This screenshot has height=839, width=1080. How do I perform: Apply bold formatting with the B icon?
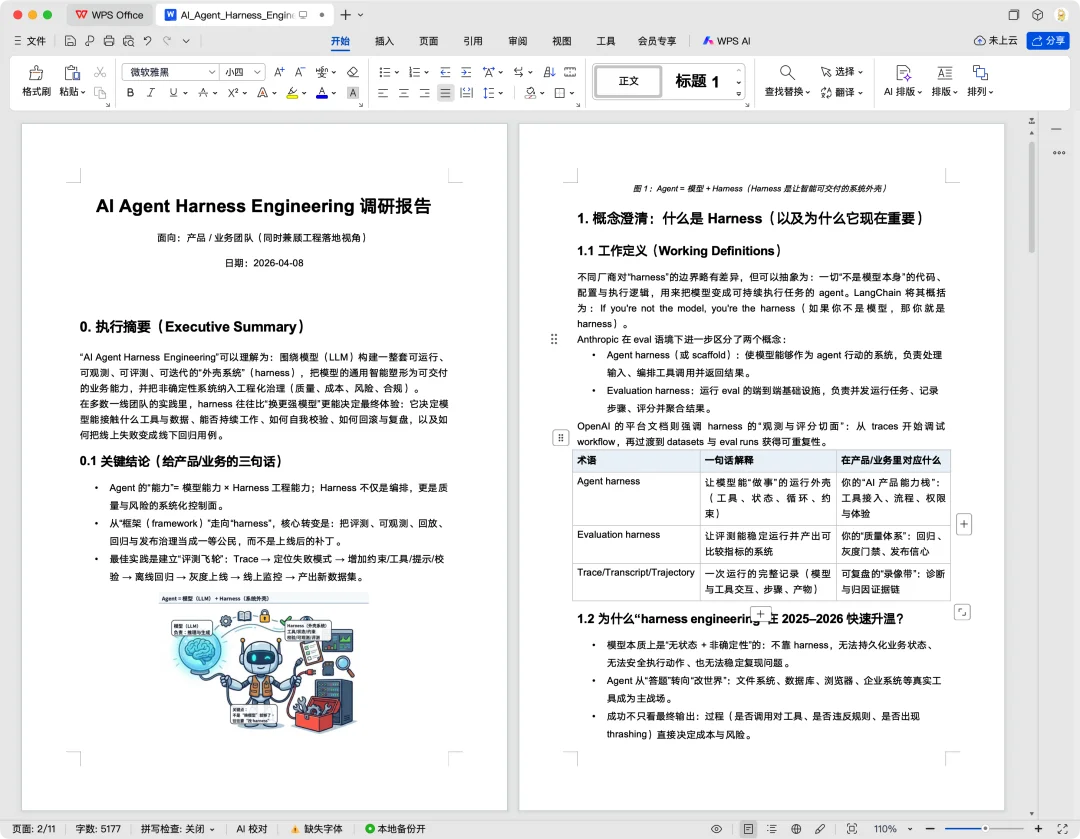[x=130, y=92]
